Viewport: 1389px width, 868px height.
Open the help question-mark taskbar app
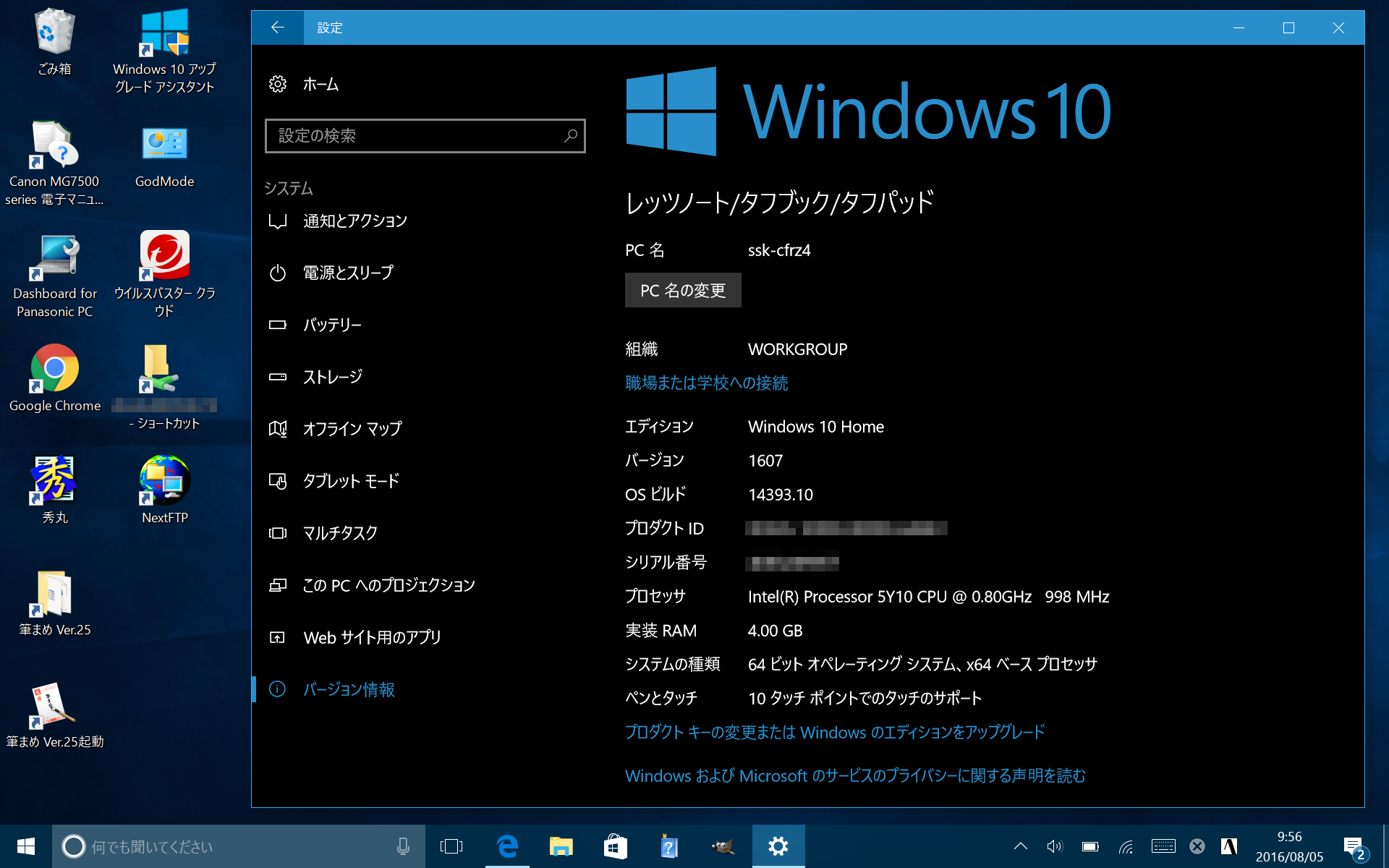pos(669,846)
